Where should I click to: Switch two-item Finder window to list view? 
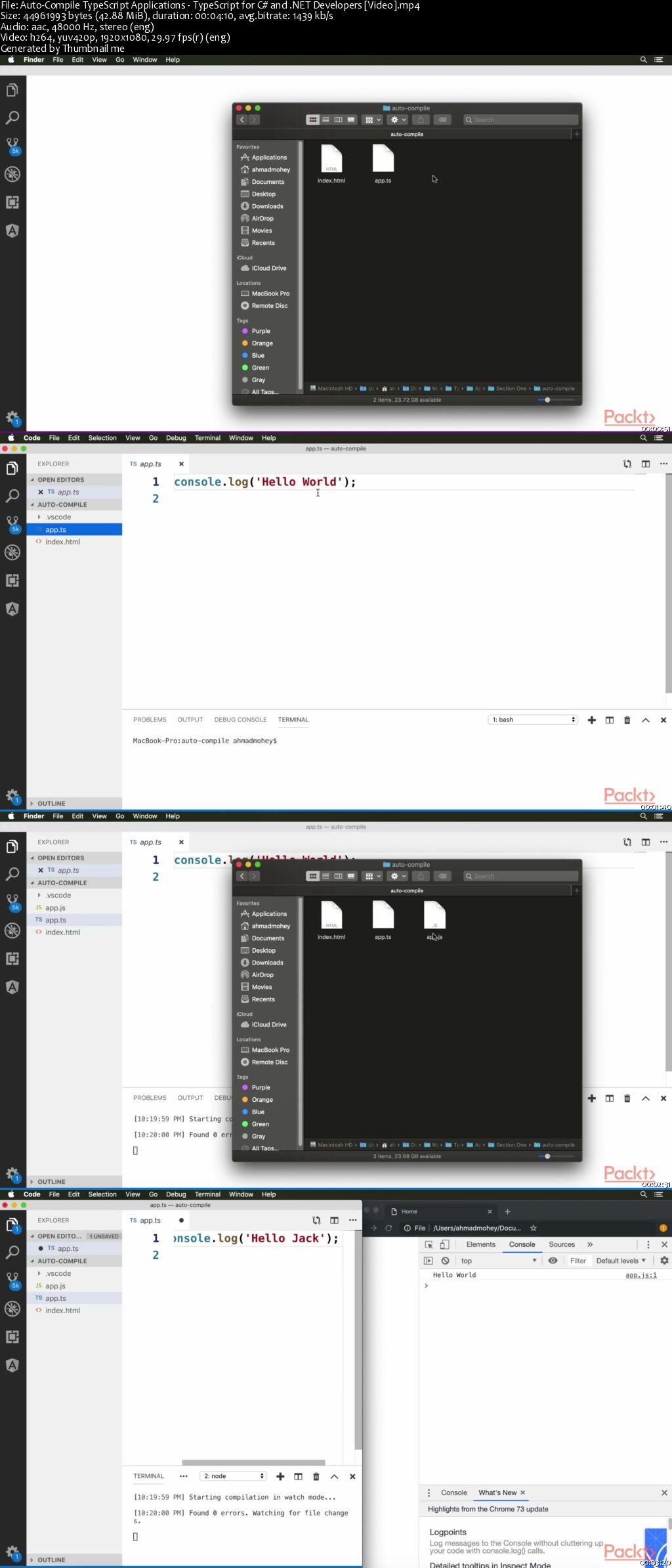point(325,120)
